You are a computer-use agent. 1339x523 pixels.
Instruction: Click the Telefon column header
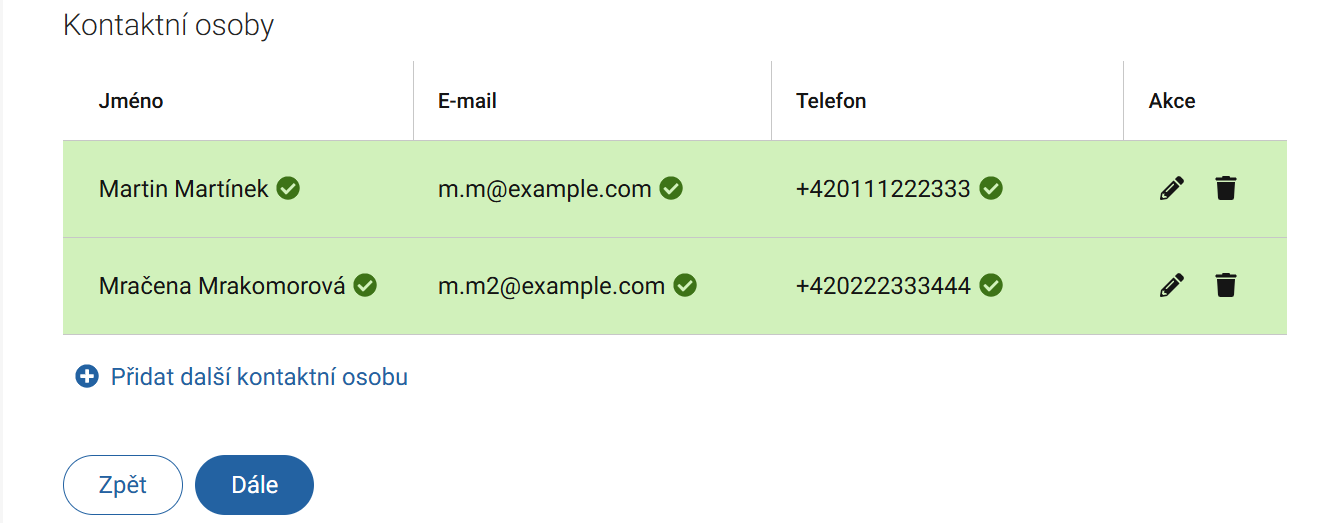pos(831,101)
